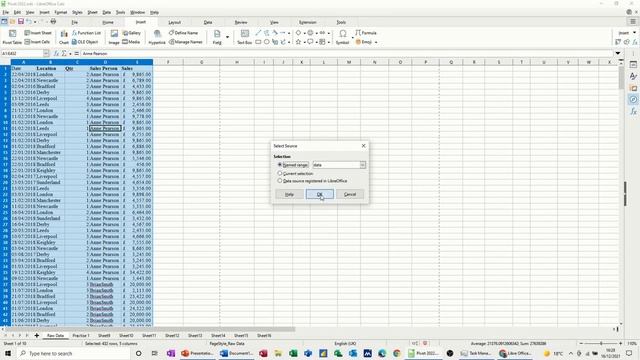640x360 pixels.
Task: Open Manage Names
Action: (x=186, y=42)
